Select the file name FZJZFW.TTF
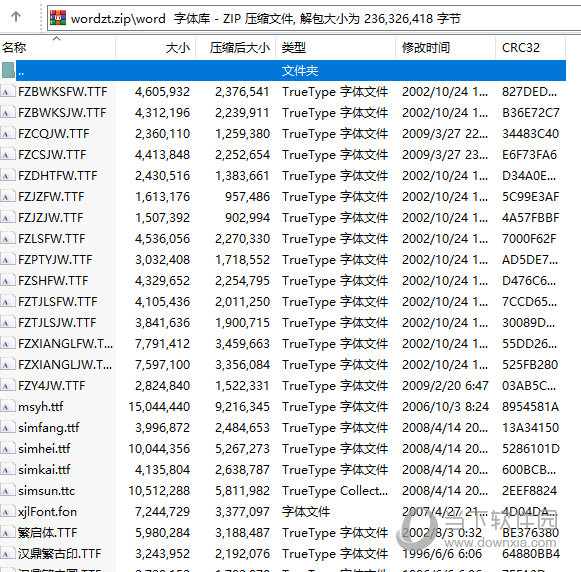This screenshot has height=572, width=581. tap(51, 196)
